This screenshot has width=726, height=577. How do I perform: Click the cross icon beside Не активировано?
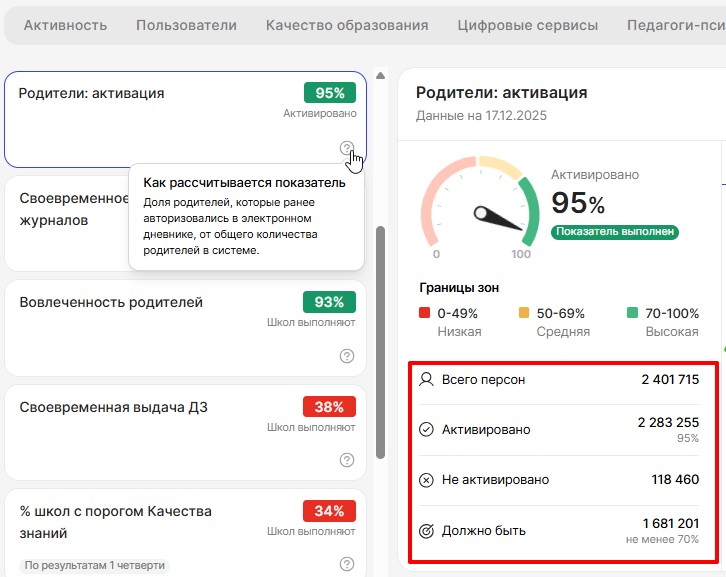pos(426,480)
